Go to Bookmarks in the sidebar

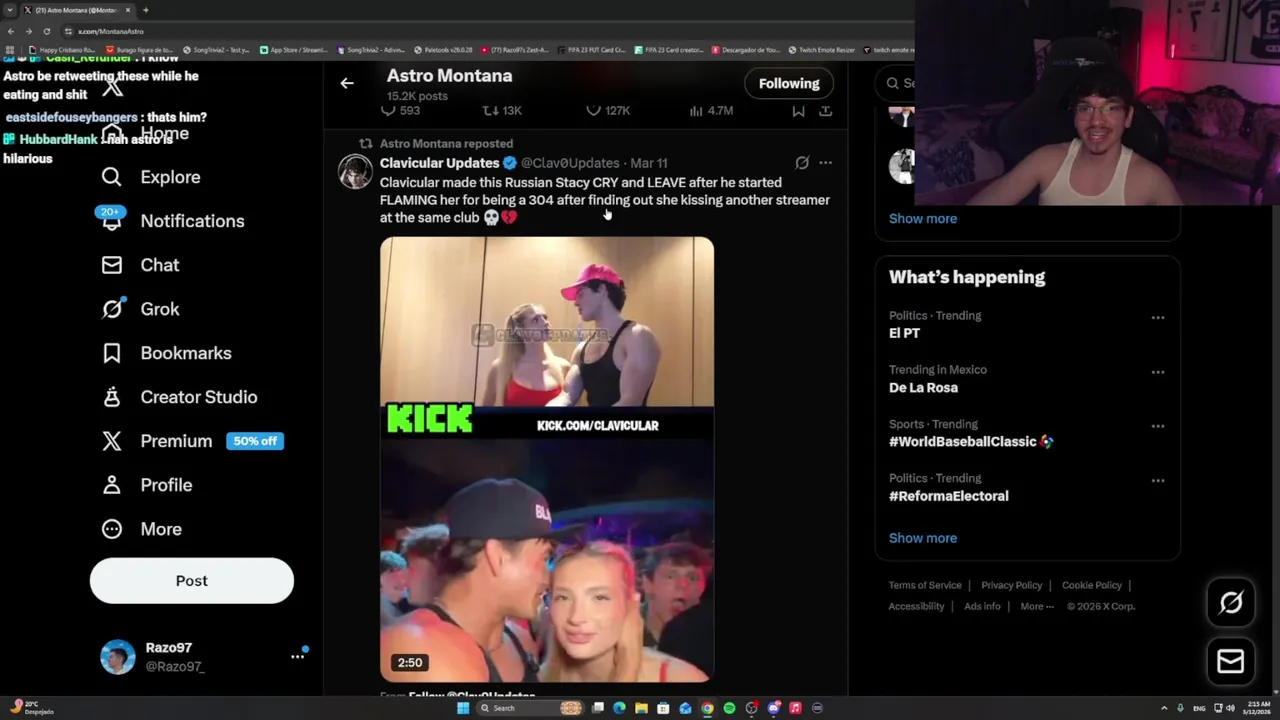[166, 353]
